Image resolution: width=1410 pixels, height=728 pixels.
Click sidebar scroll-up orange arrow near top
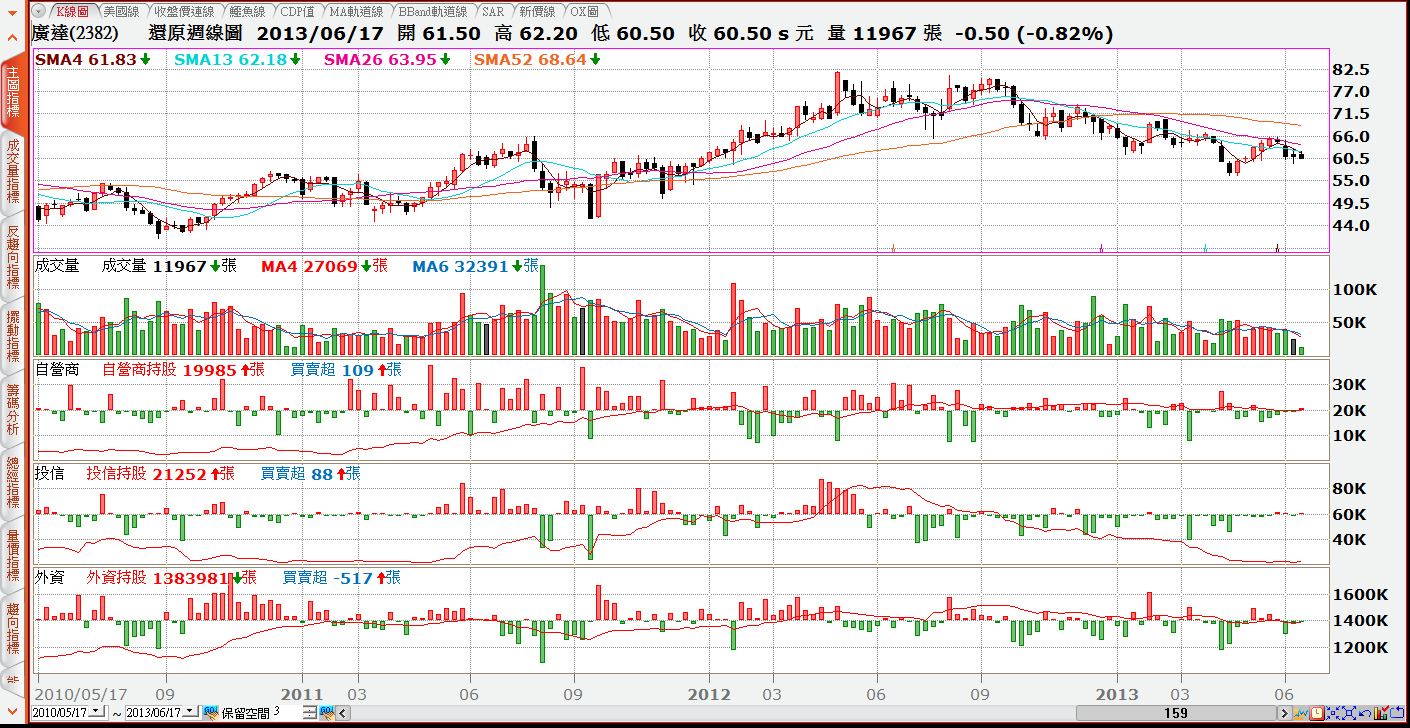click(12, 37)
